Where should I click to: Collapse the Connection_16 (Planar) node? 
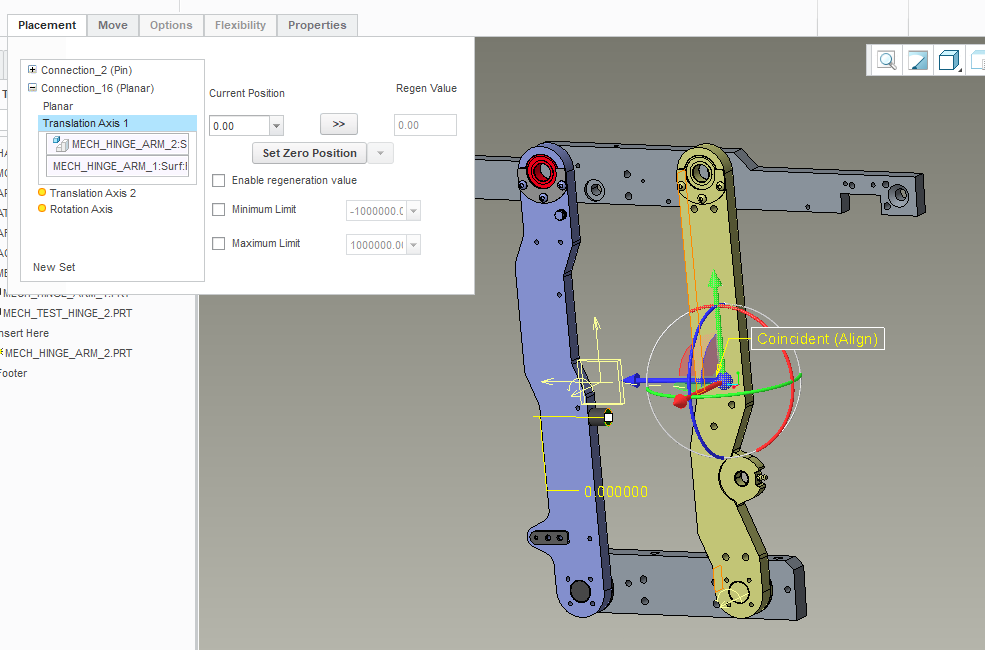(33, 88)
